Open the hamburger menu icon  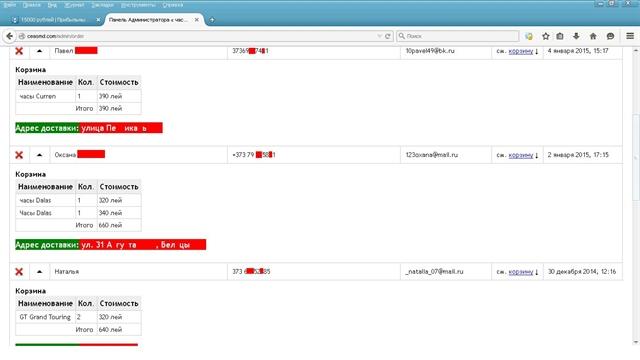(630, 36)
